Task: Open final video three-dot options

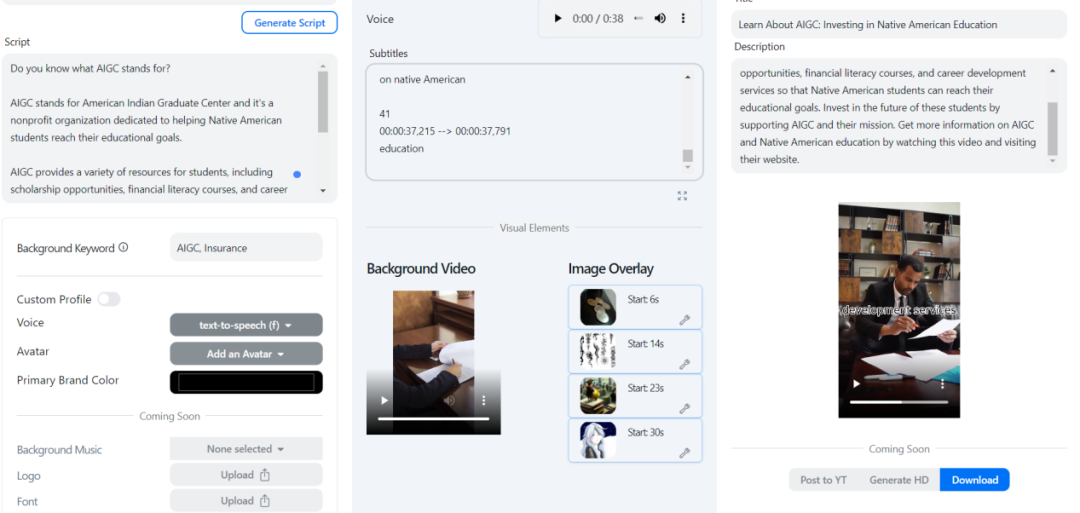Action: tap(943, 384)
